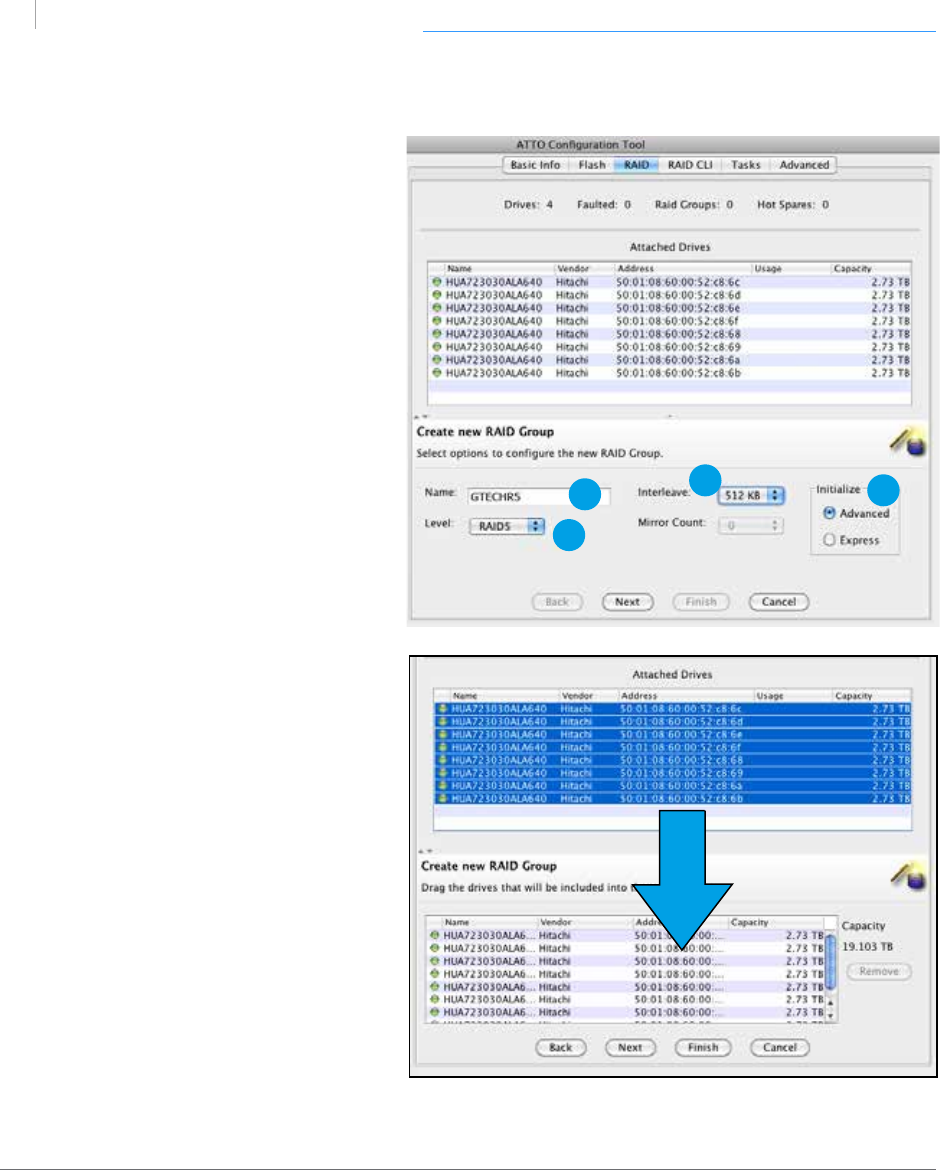Click Next in the drag-drives step
The image size is (940, 1170).
[630, 1048]
